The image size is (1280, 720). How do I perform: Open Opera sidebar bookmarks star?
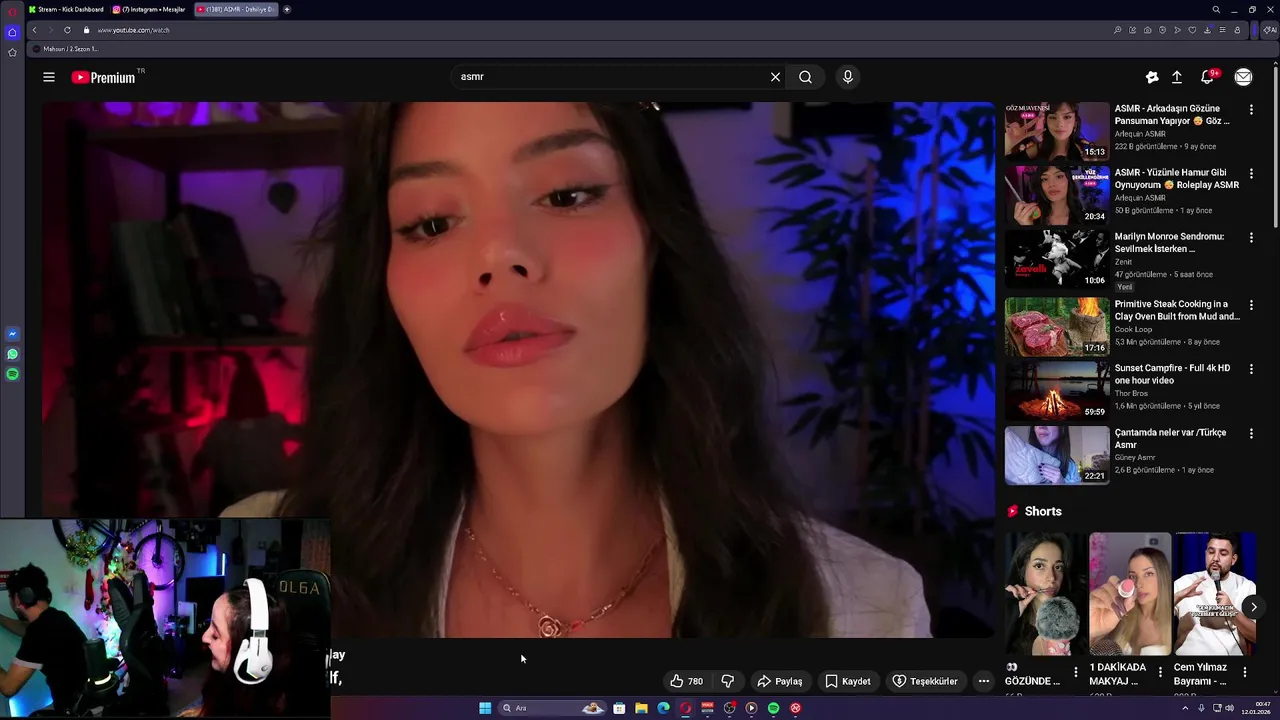pos(12,52)
